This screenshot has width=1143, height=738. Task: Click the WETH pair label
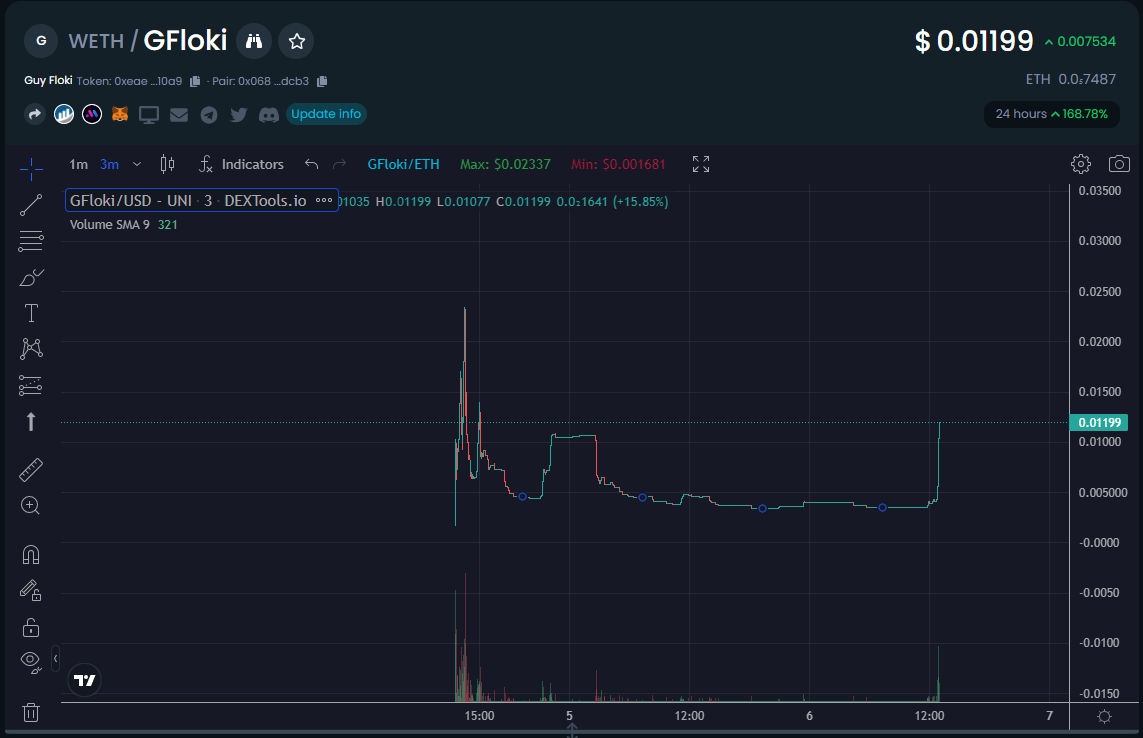coord(96,42)
